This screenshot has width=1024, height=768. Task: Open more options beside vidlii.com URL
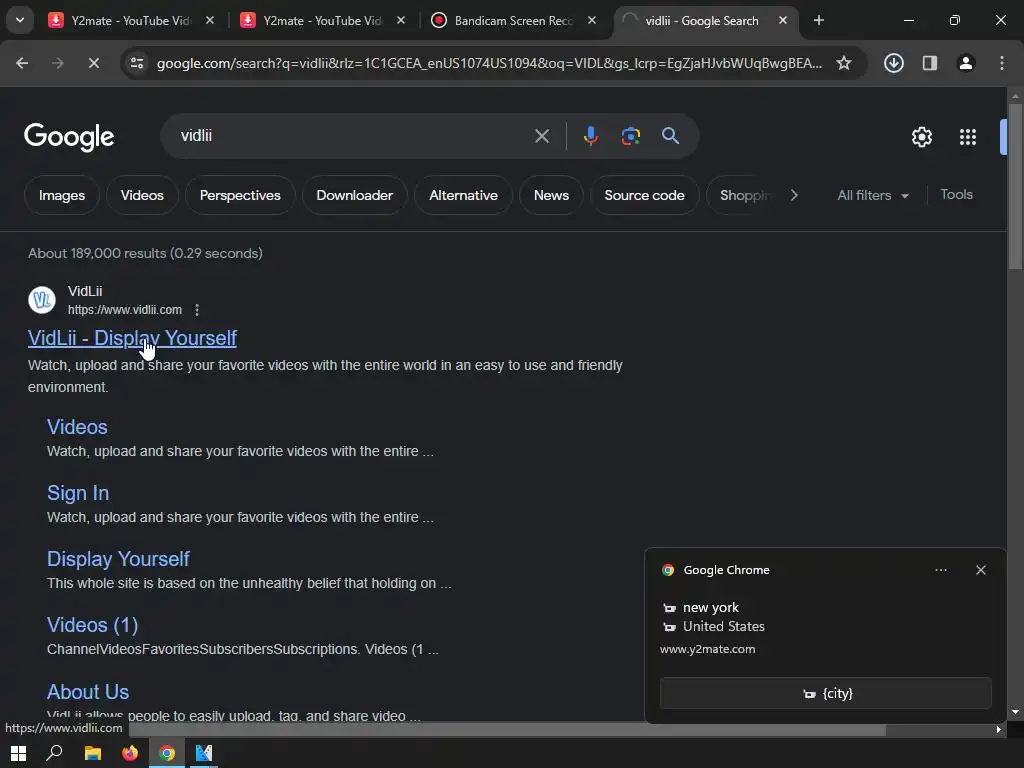[x=197, y=310]
